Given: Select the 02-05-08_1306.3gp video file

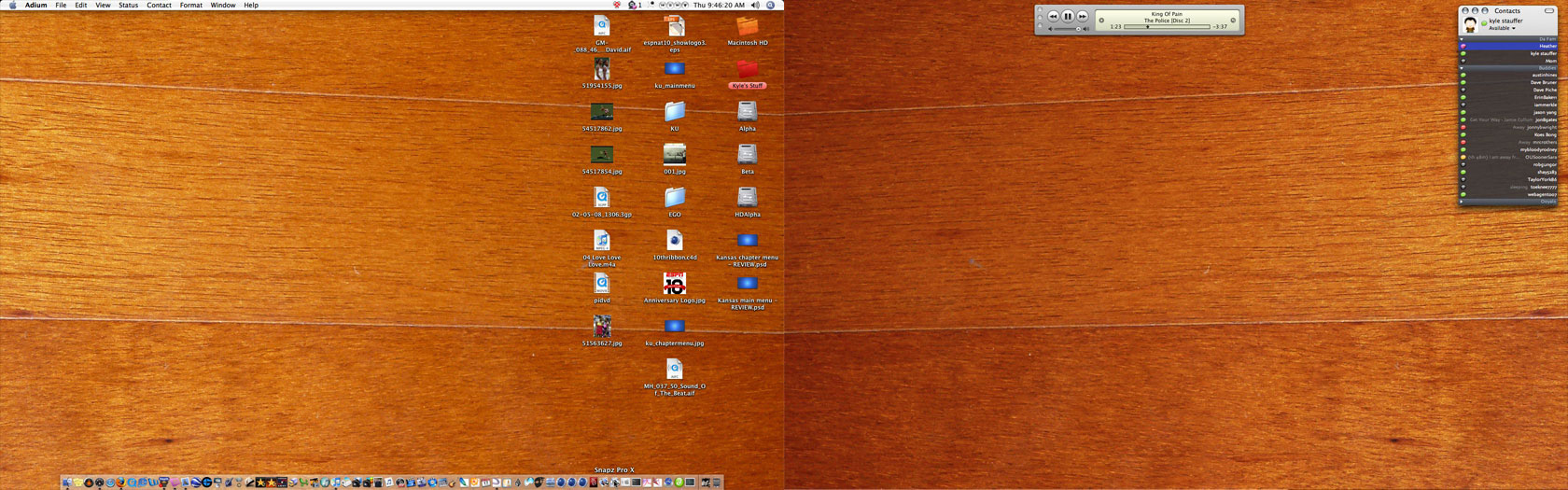Looking at the screenshot, I should [602, 197].
